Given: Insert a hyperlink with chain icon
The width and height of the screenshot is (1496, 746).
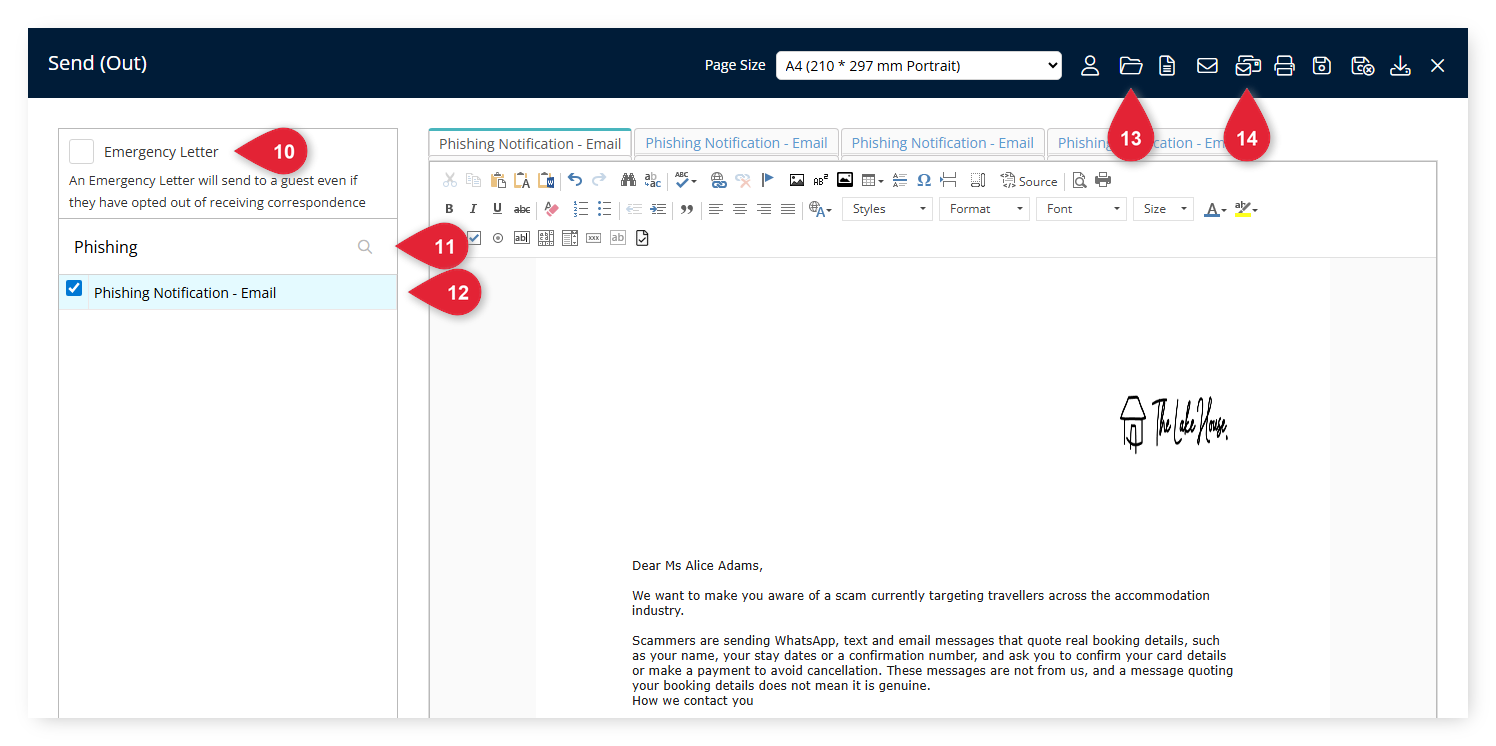Looking at the screenshot, I should (x=718, y=180).
